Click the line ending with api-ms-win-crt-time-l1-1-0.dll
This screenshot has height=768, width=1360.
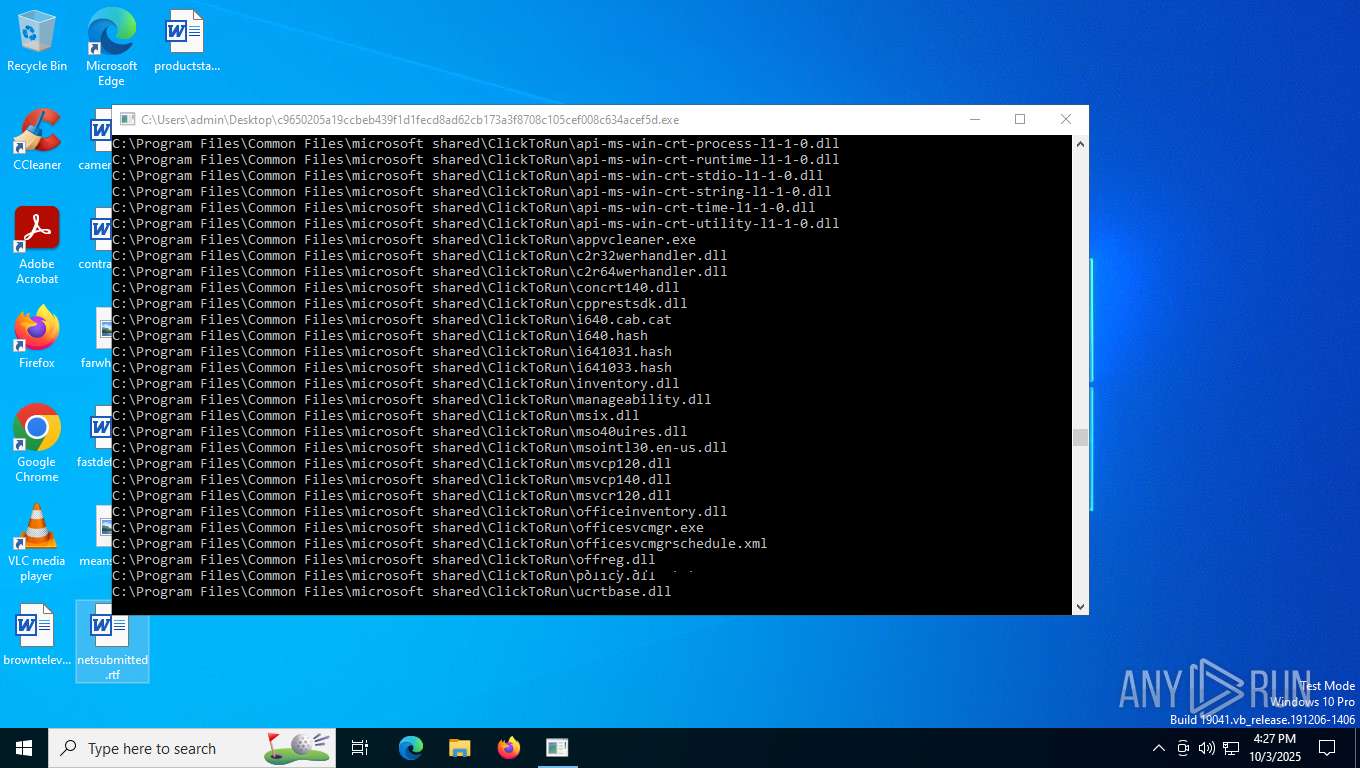tap(464, 208)
